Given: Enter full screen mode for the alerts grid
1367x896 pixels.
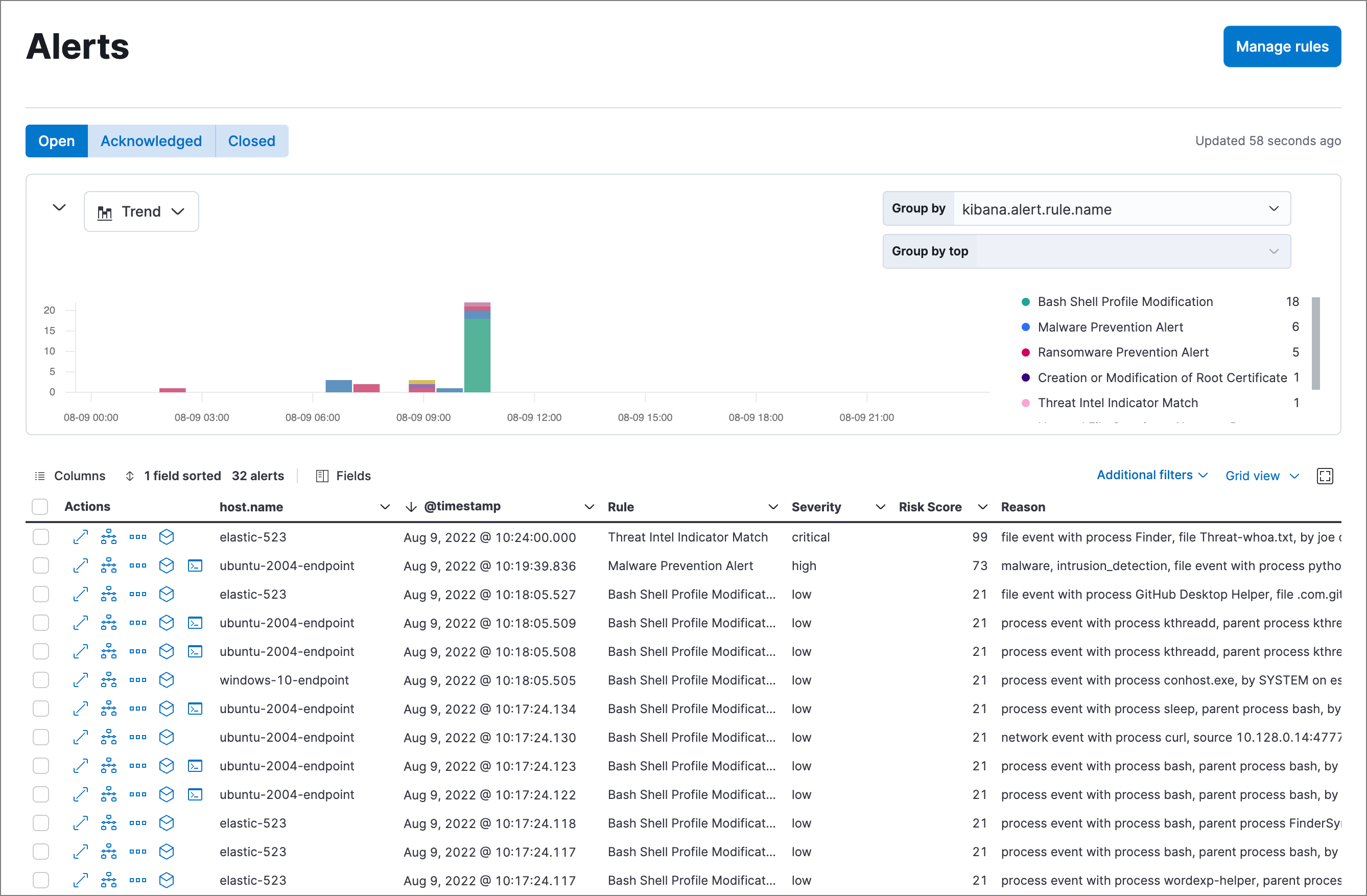Looking at the screenshot, I should coord(1326,476).
